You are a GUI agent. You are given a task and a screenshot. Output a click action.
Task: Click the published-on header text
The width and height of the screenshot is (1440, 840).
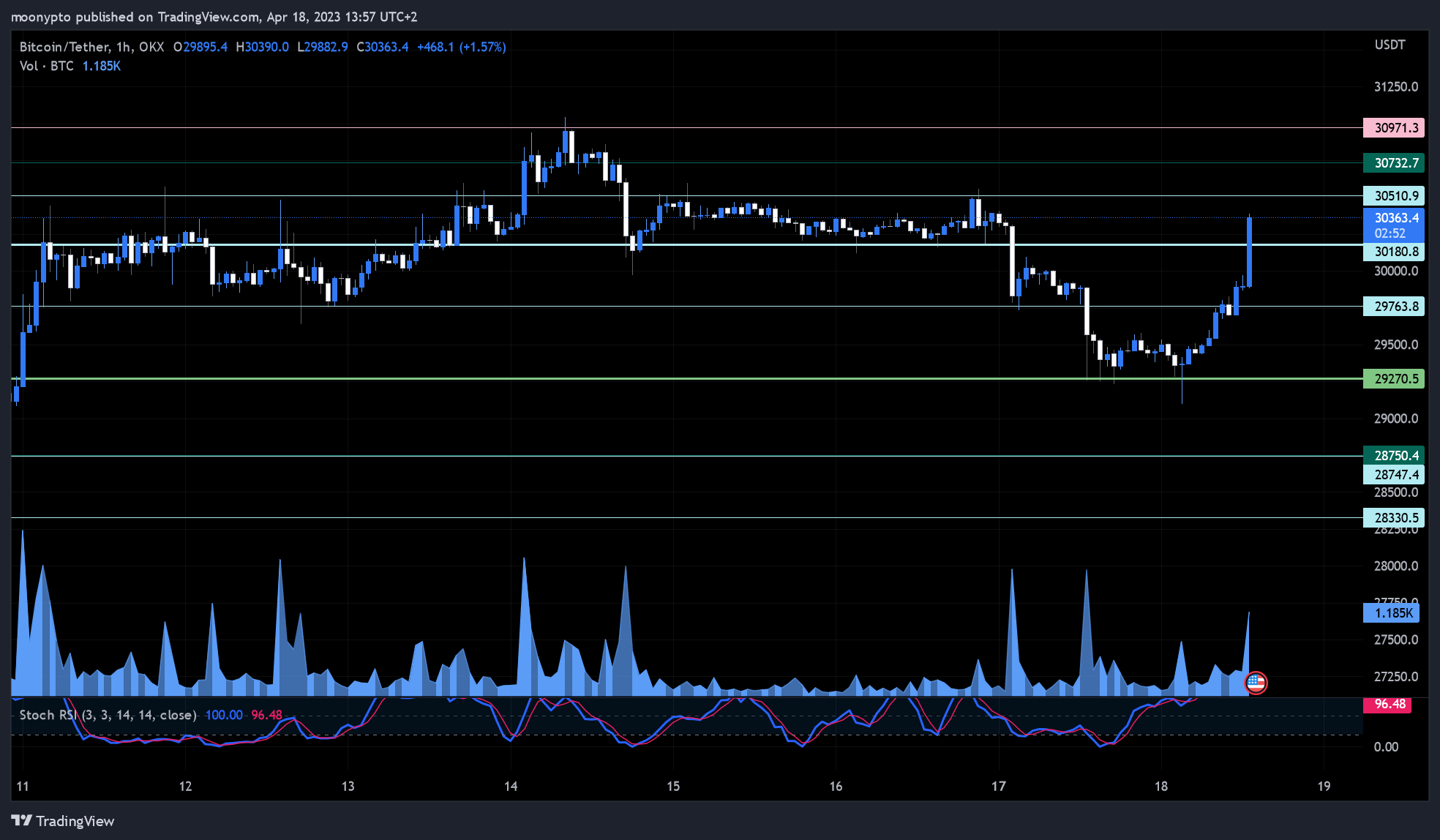pyautogui.click(x=214, y=17)
